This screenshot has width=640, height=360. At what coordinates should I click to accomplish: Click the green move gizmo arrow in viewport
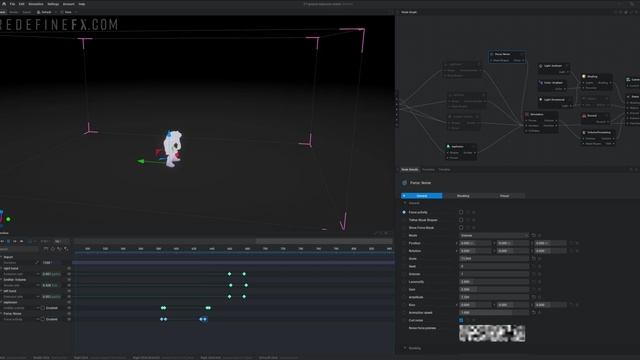coord(141,161)
